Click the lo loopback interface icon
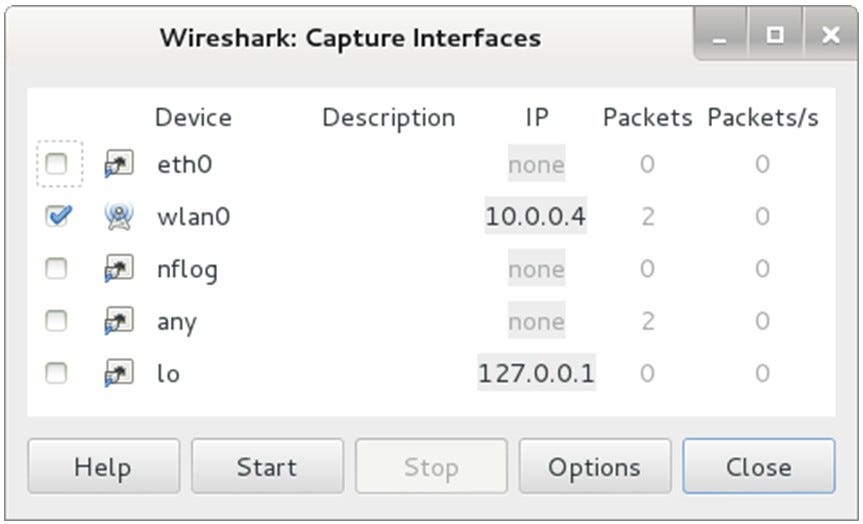The image size is (863, 524). pos(119,374)
